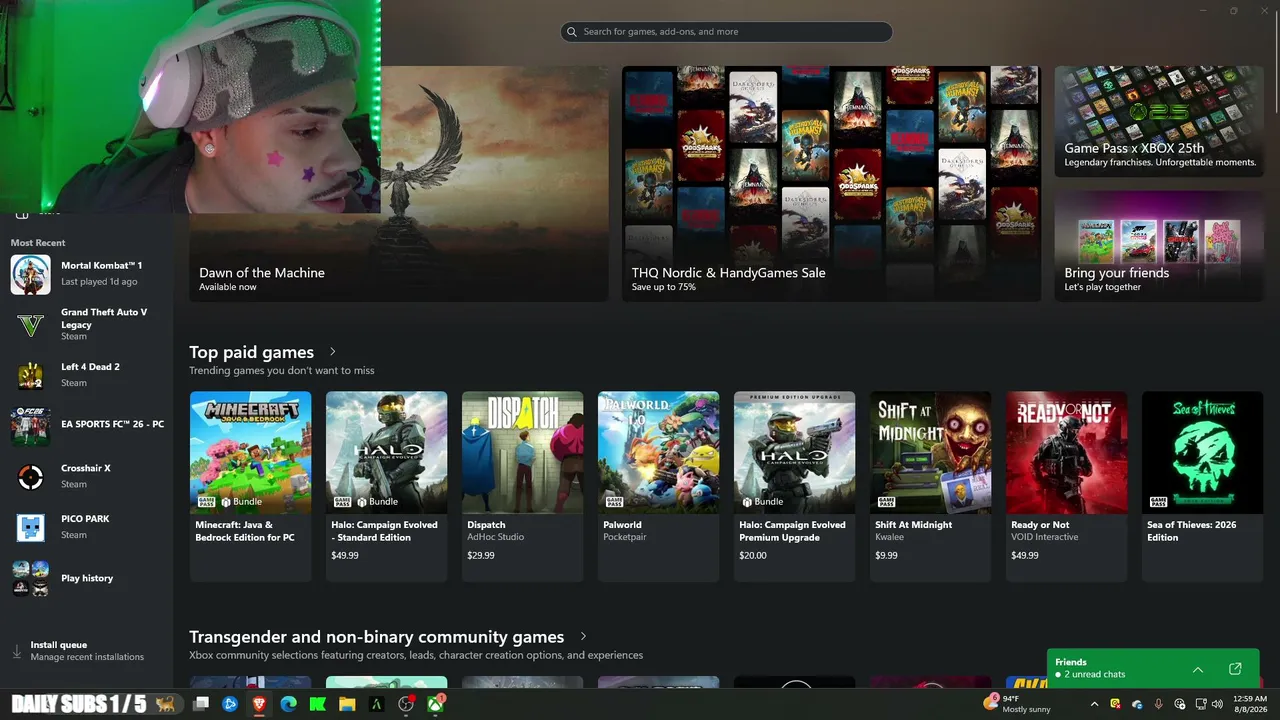Open Left 4 Dead 2 game icon
Image resolution: width=1280 pixels, height=720 pixels.
(30, 376)
